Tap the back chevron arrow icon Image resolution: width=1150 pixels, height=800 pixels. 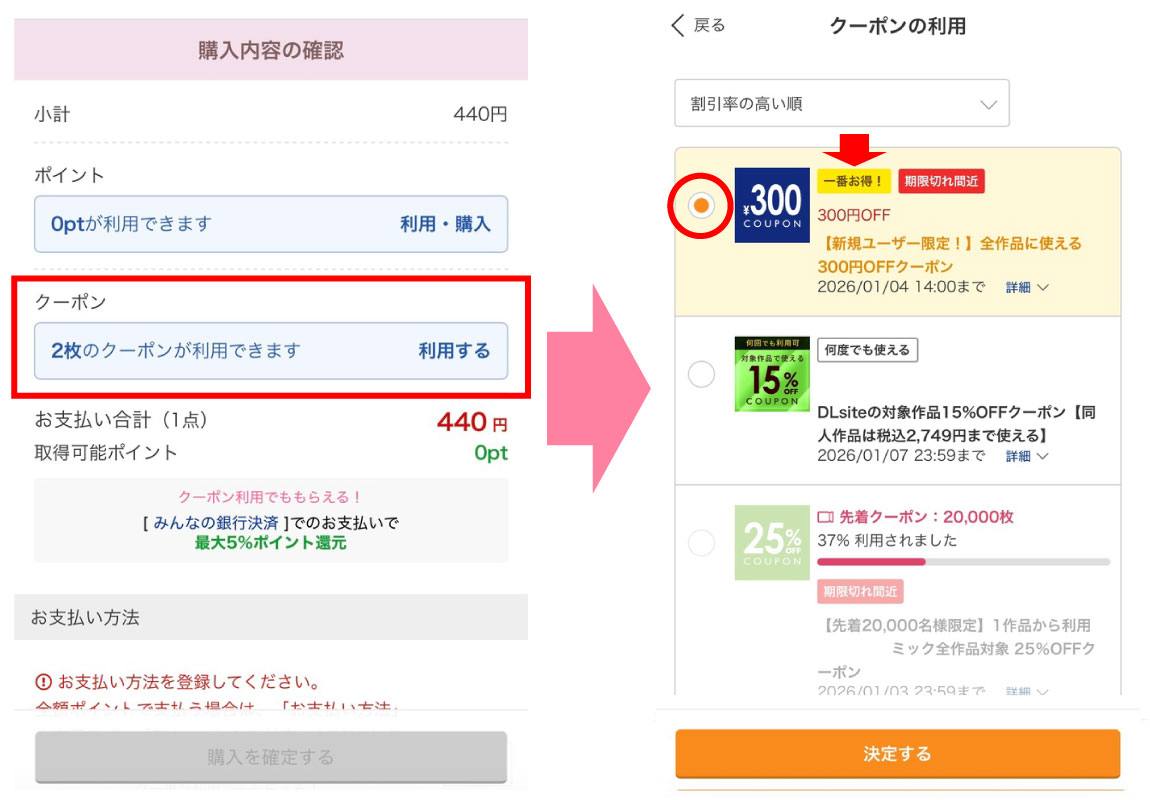click(678, 26)
